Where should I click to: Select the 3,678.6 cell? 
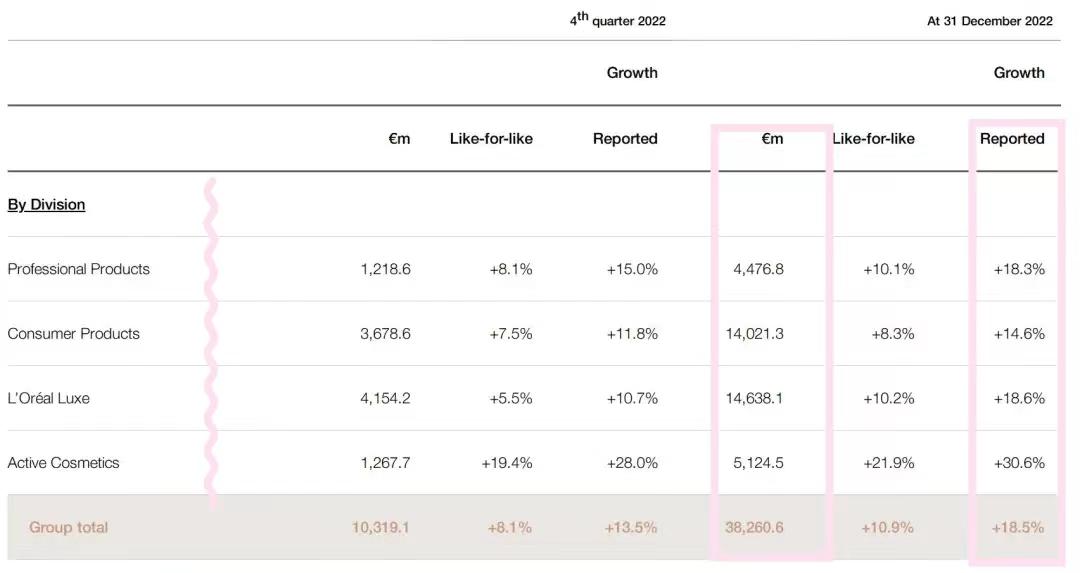385,334
